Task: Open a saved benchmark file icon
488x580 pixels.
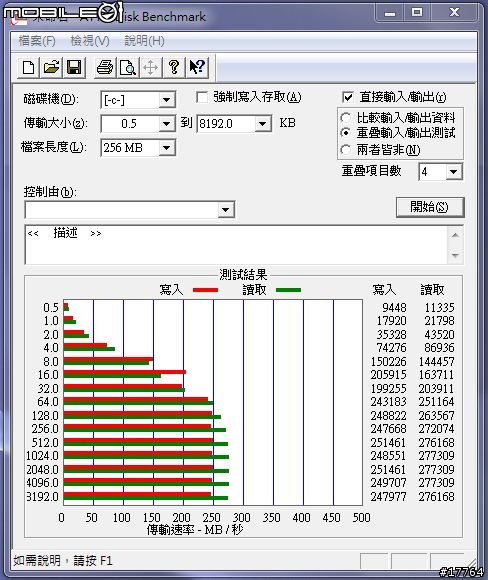Action: click(x=51, y=68)
